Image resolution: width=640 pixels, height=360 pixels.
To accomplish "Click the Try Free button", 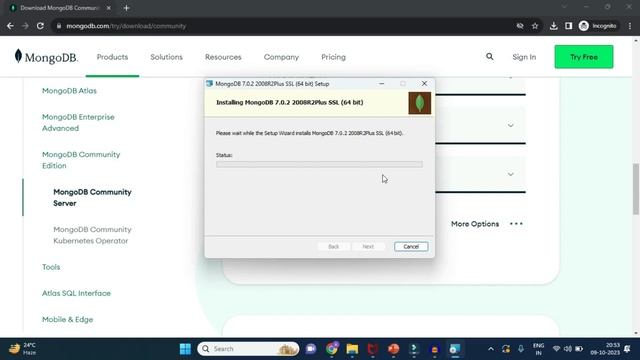I will click(x=584, y=57).
